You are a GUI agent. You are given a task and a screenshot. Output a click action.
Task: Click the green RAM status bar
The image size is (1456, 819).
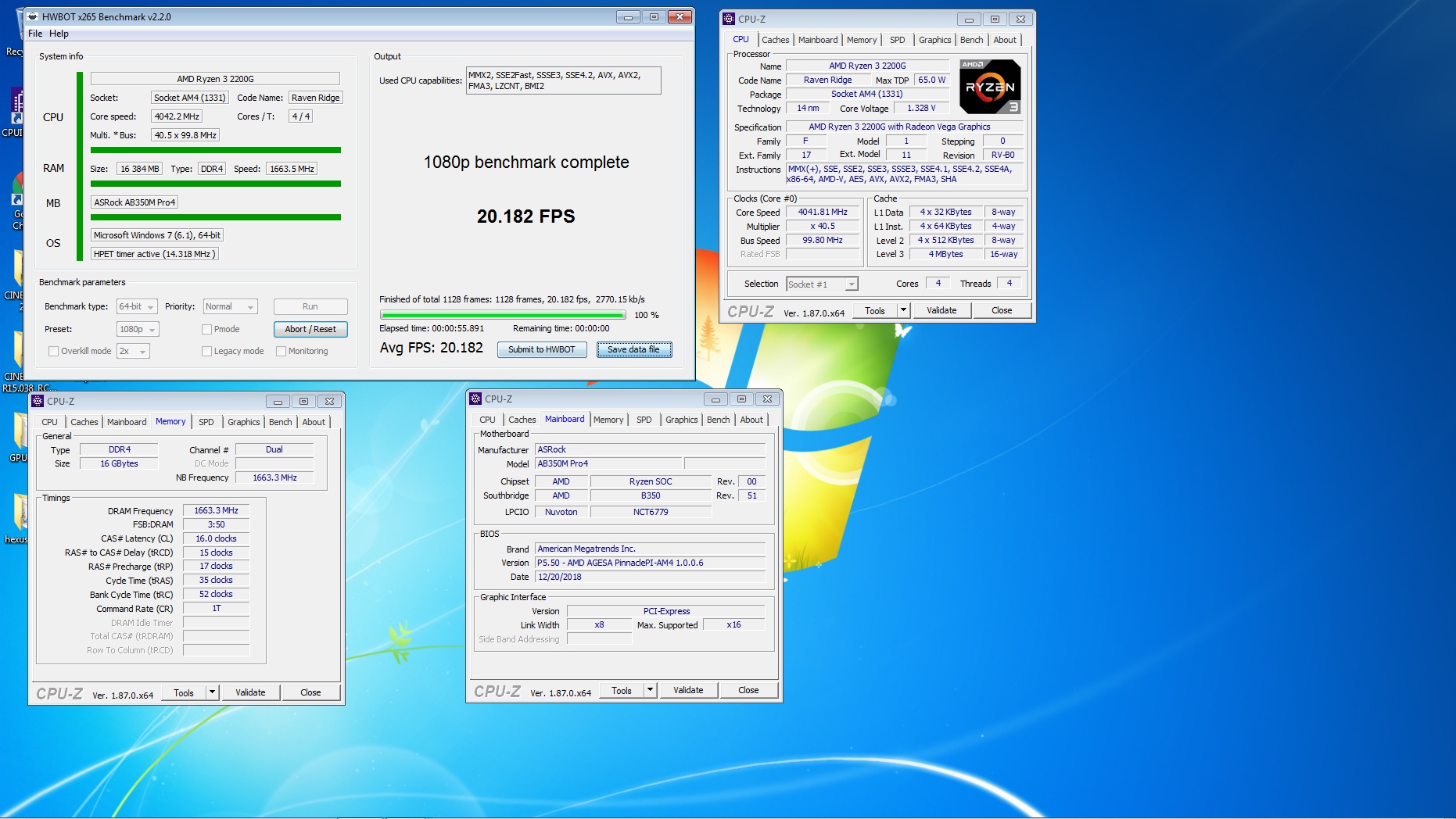coord(216,184)
